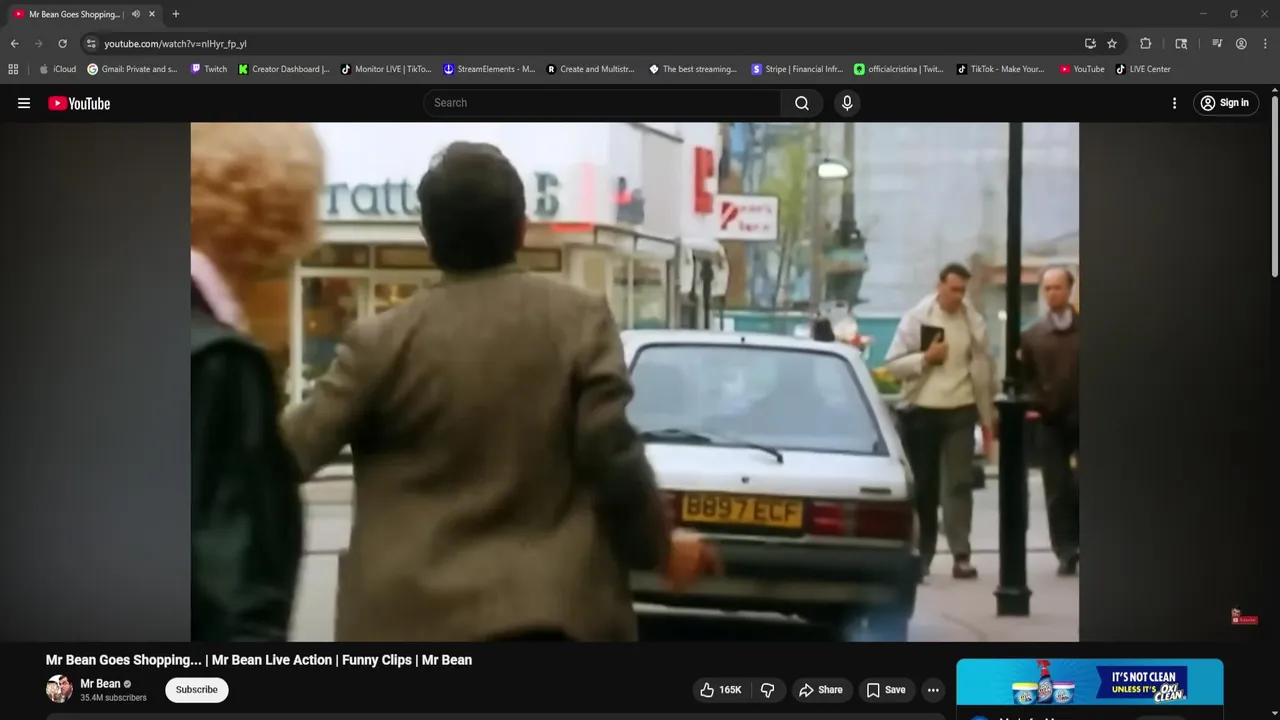This screenshot has height=720, width=1280.
Task: Open officialcristina Twitch bookmark
Action: (x=899, y=69)
